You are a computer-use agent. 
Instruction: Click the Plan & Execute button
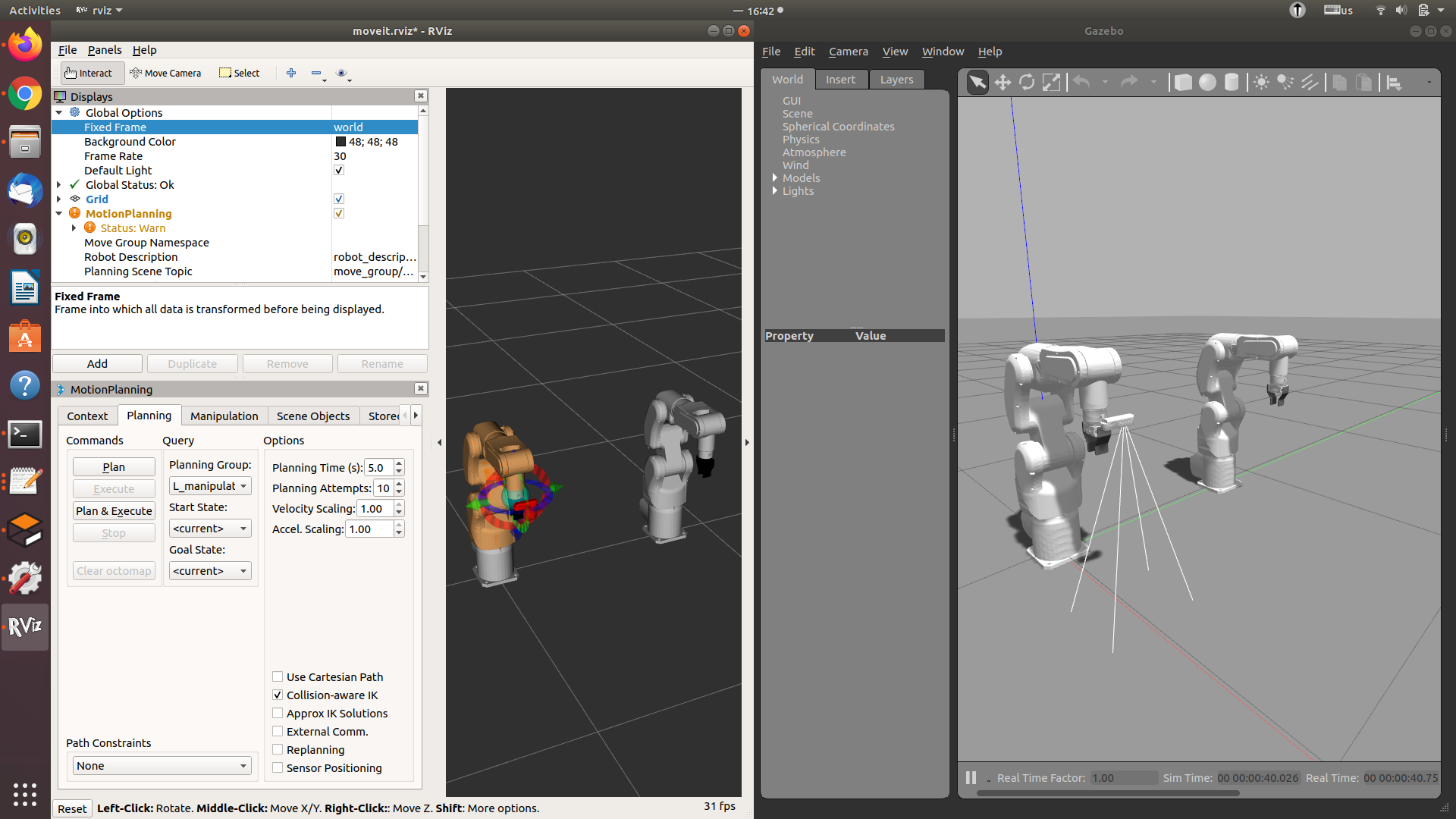(113, 511)
